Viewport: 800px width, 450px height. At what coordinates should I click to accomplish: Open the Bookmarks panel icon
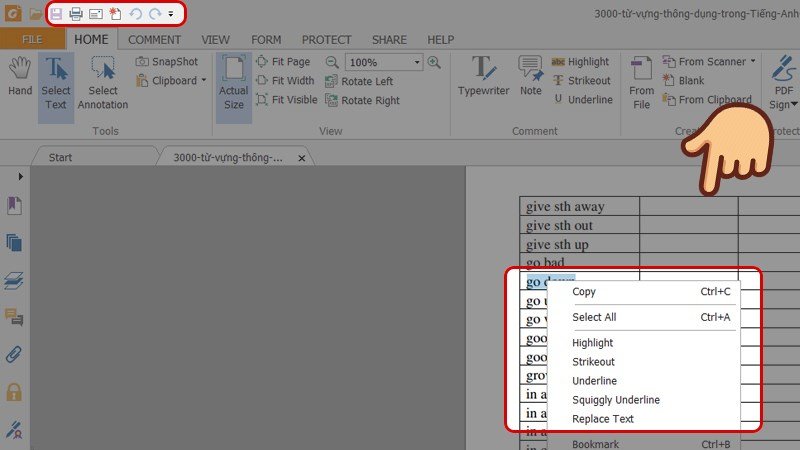click(14, 206)
